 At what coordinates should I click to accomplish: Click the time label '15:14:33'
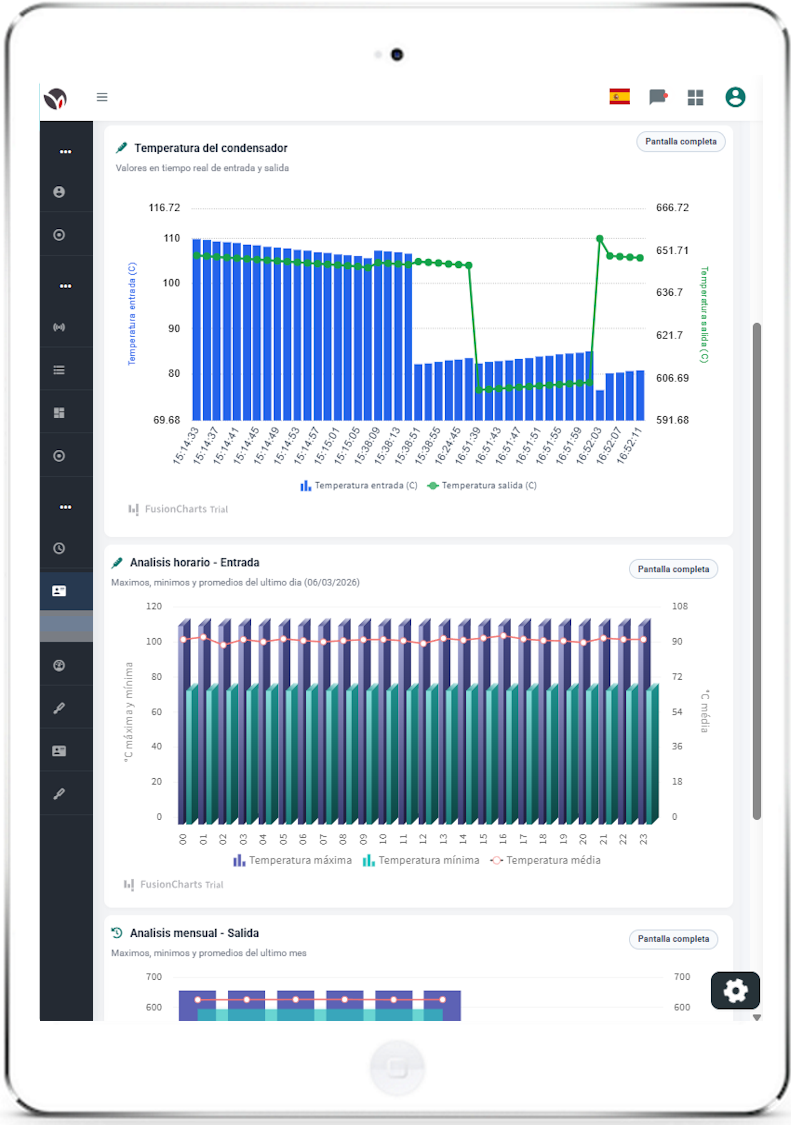(x=186, y=446)
